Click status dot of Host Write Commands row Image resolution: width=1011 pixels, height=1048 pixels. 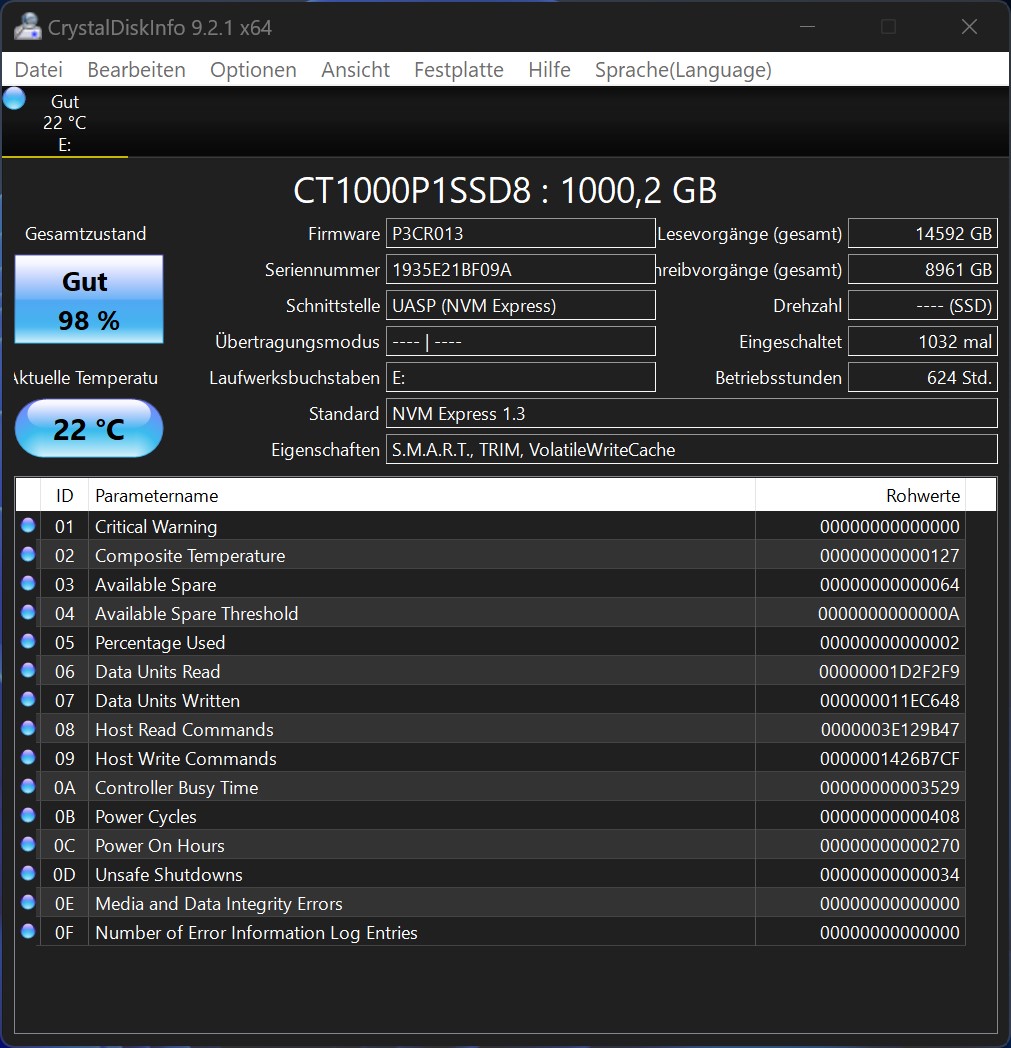pyautogui.click(x=28, y=757)
